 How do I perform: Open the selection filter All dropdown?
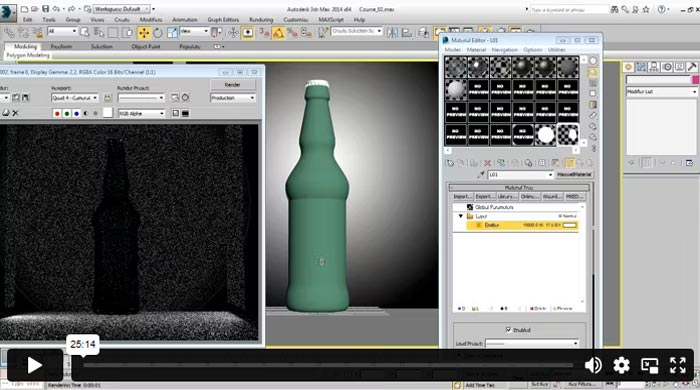62,31
